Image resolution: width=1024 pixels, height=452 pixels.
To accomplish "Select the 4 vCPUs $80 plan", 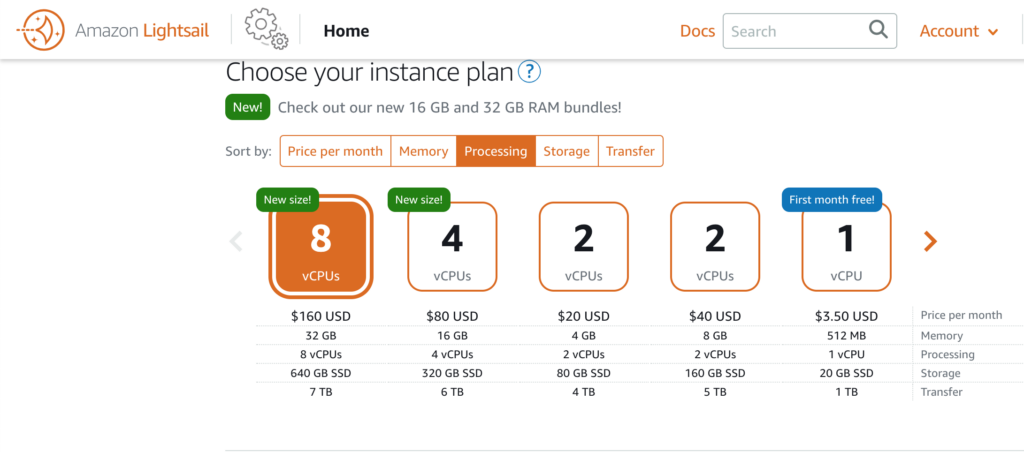I will click(x=452, y=246).
